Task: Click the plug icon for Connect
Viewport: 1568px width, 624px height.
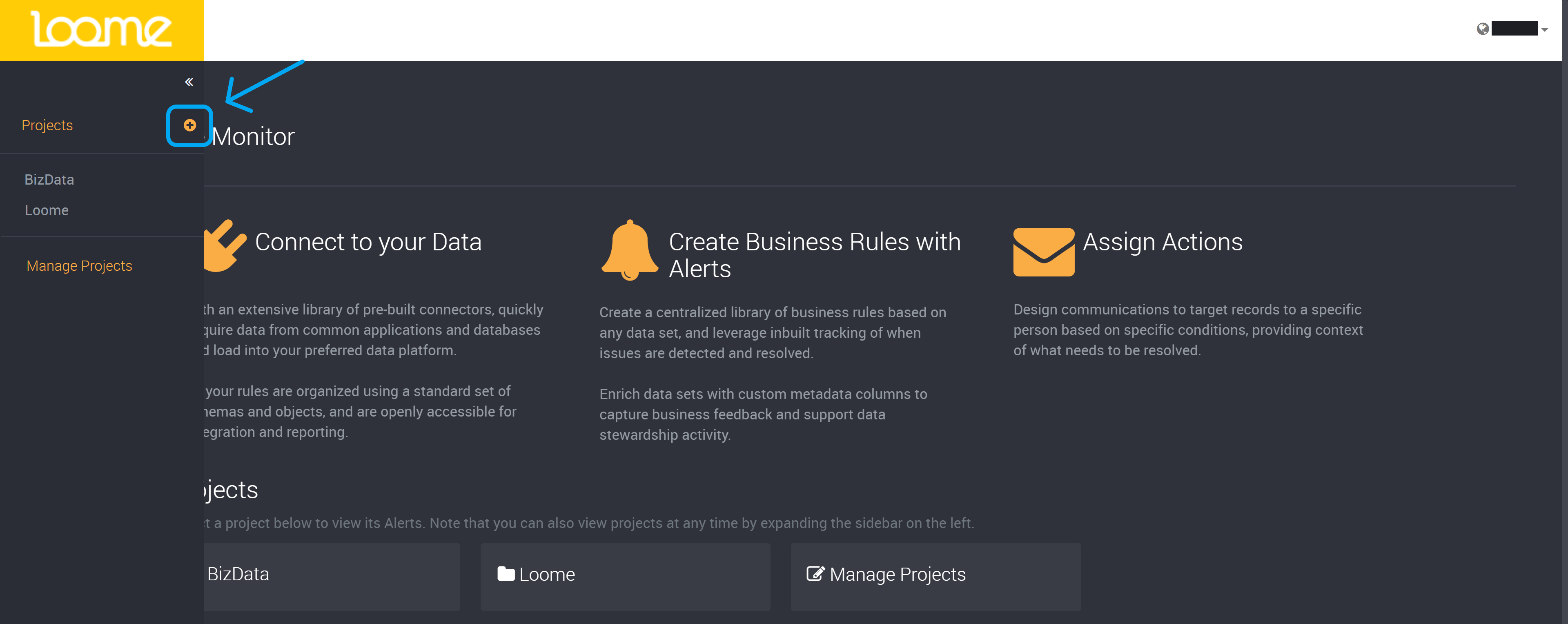Action: pos(225,245)
